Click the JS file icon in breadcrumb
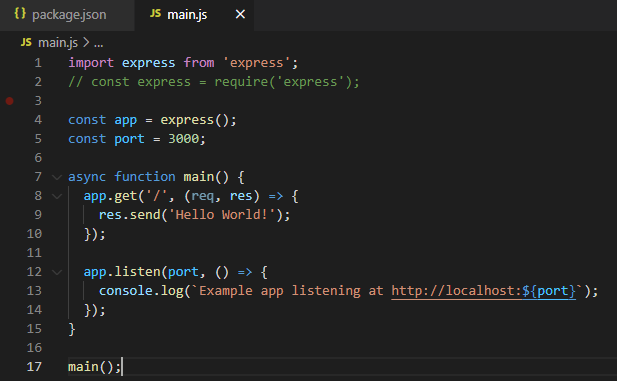The width and height of the screenshot is (617, 381). coord(26,42)
